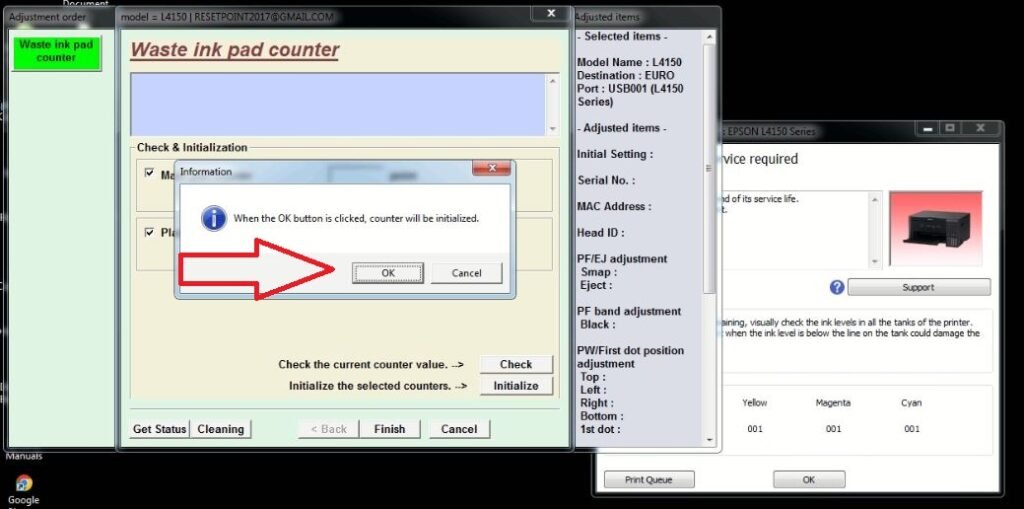Click the Initial Setting label
The width and height of the screenshot is (1024, 509).
point(615,154)
